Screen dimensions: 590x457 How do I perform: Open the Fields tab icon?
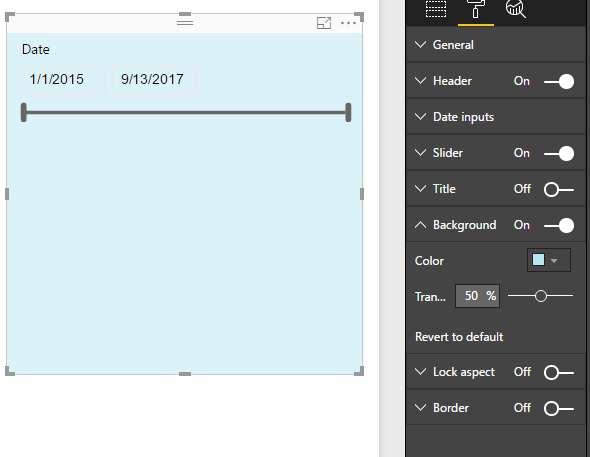pyautogui.click(x=436, y=9)
